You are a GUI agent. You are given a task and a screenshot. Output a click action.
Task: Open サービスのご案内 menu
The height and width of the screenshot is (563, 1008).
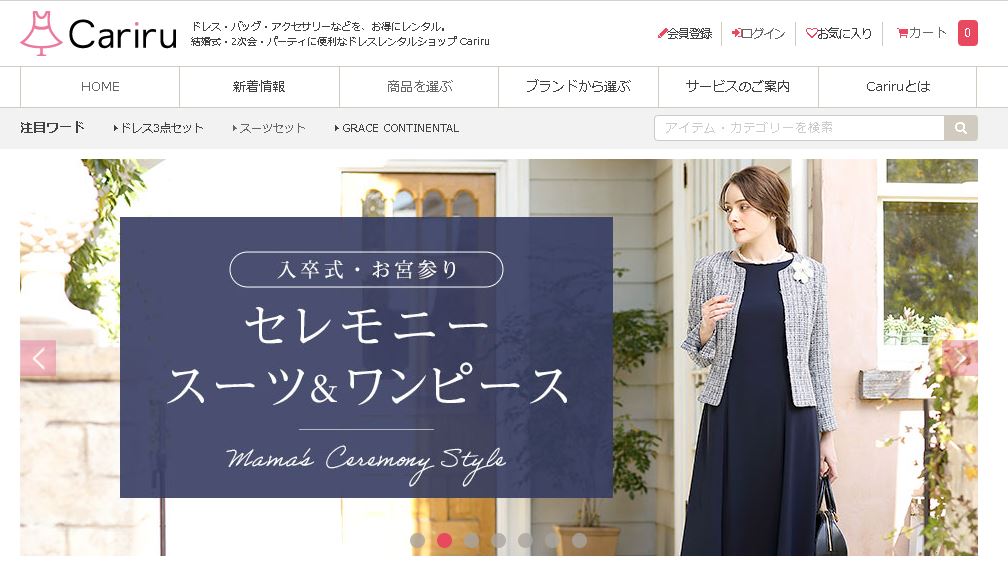pyautogui.click(x=738, y=87)
